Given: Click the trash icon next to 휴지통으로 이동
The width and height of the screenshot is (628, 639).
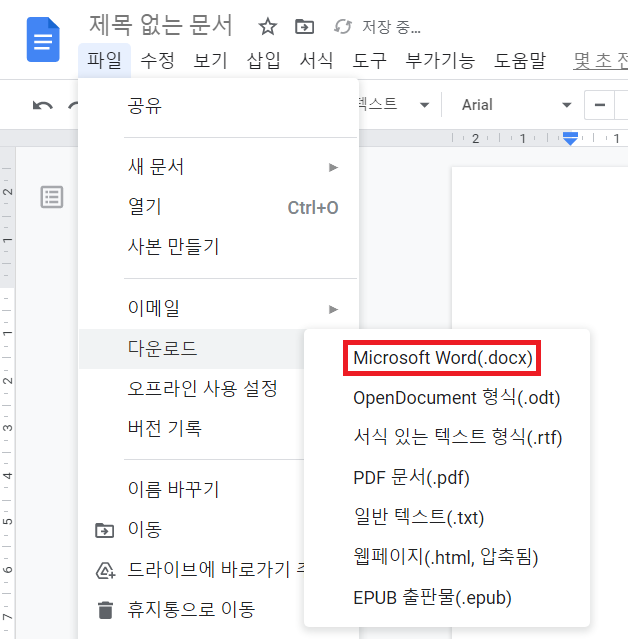Looking at the screenshot, I should (x=106, y=610).
